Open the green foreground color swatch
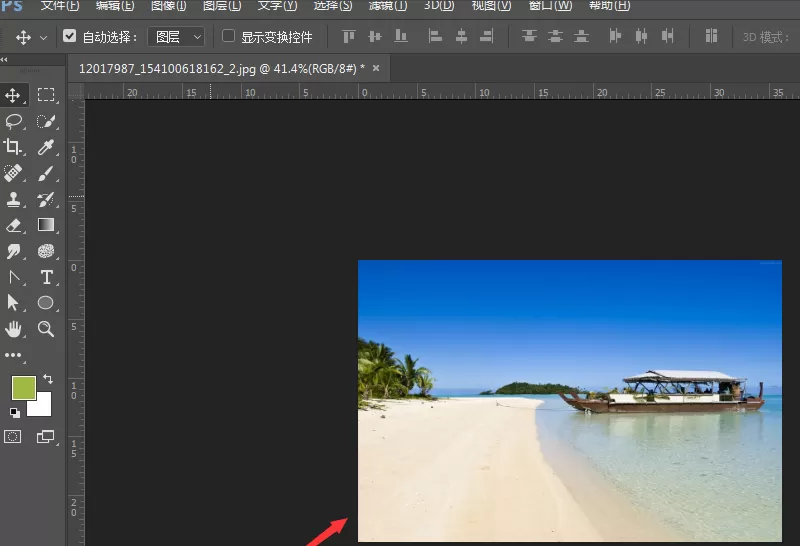Image resolution: width=800 pixels, height=546 pixels. [23, 388]
